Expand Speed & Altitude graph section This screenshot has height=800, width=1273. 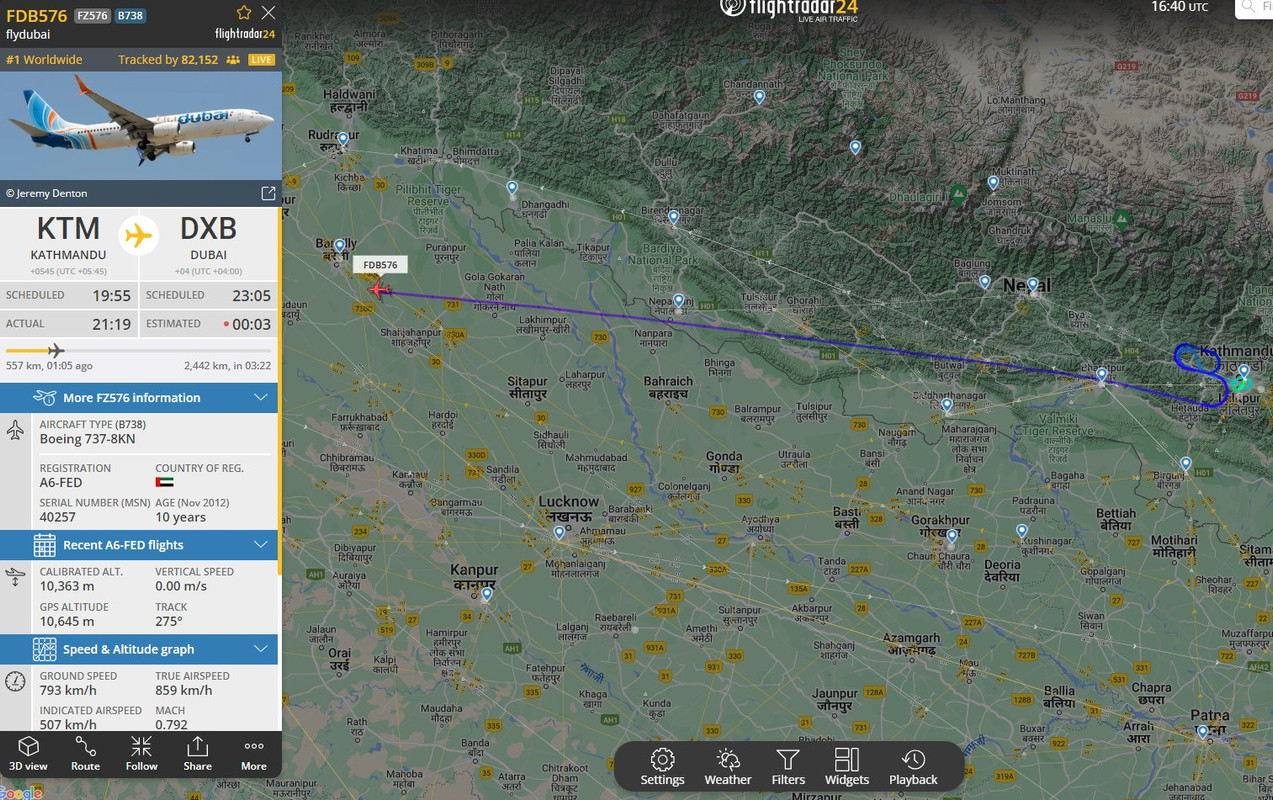(139, 649)
